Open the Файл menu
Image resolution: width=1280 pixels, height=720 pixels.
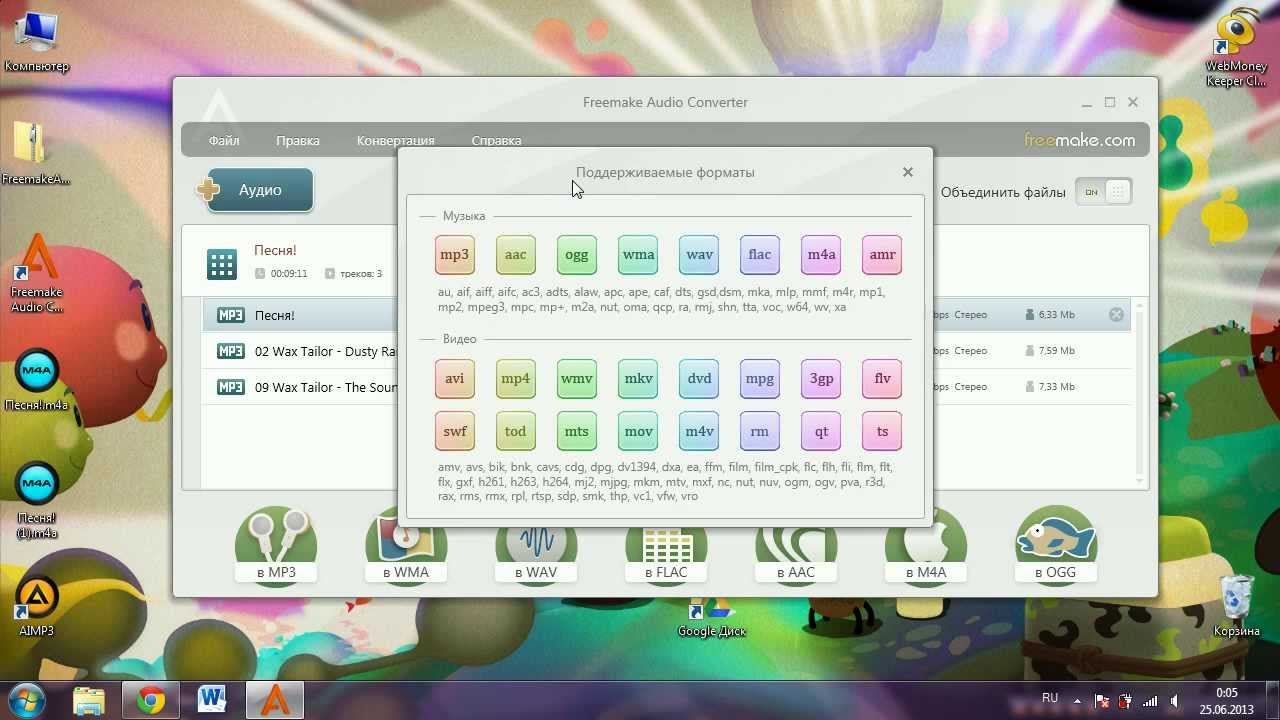tap(224, 141)
